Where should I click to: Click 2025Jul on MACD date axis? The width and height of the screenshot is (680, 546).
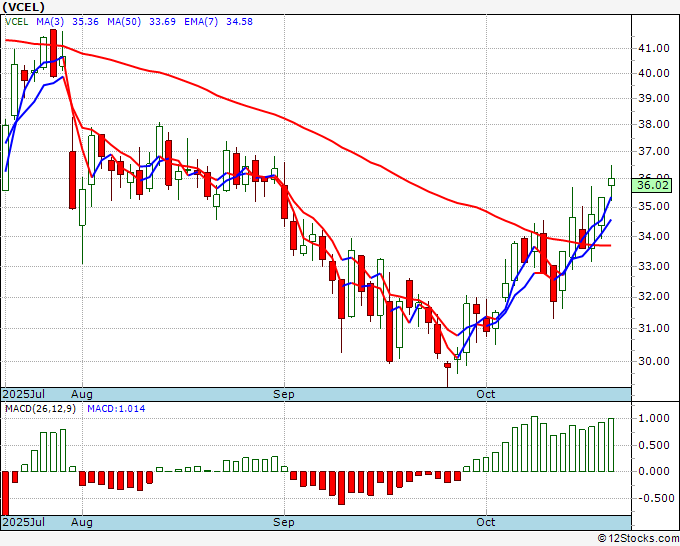24,522
